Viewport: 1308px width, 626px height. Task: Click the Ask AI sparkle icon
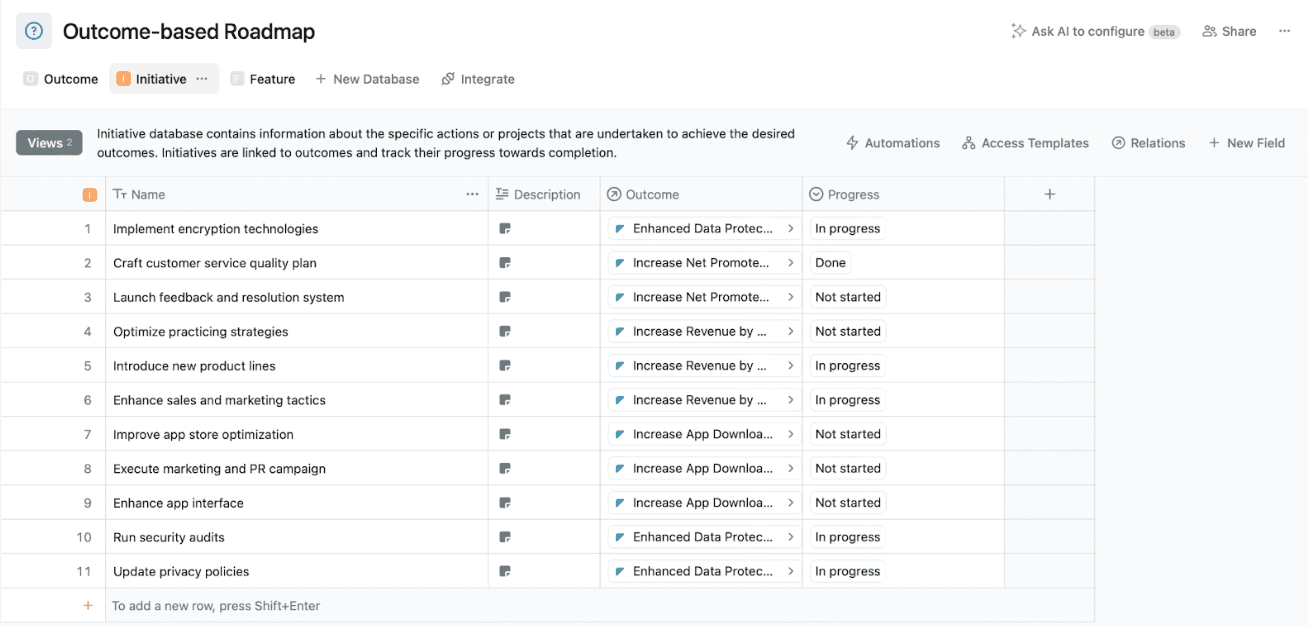pos(1018,31)
